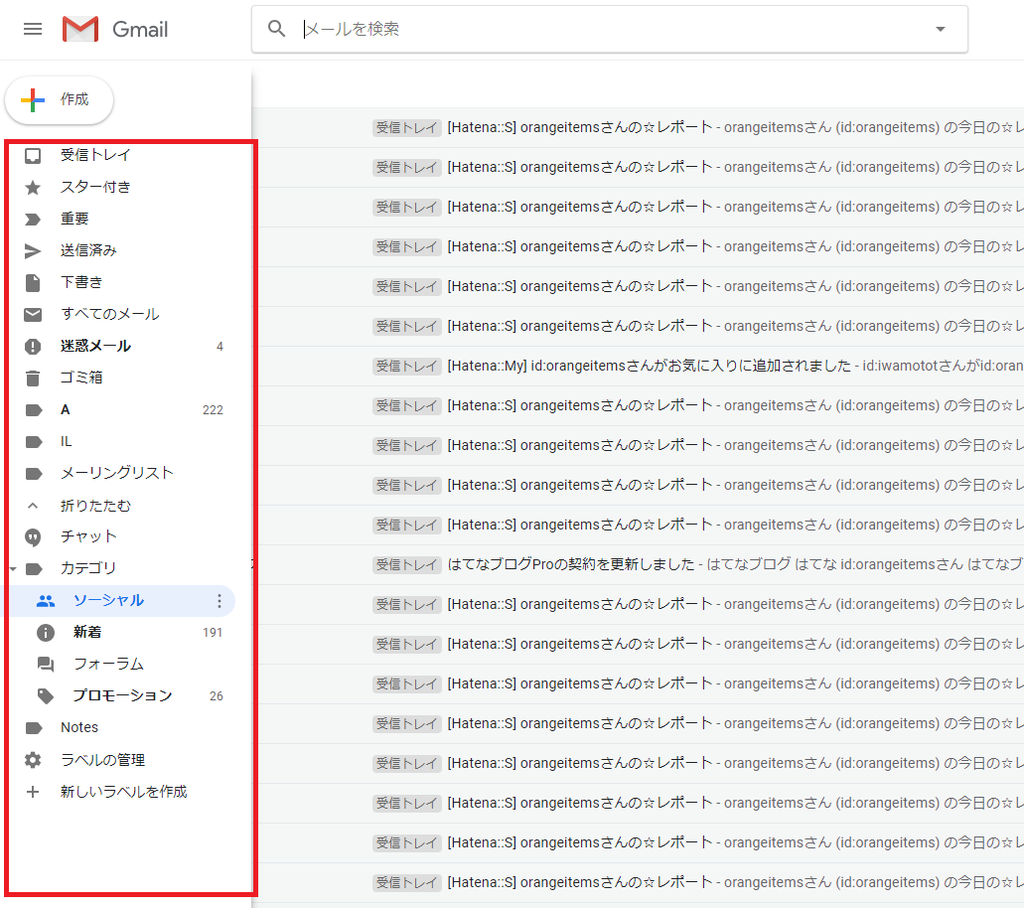This screenshot has width=1024, height=908.
Task: Open the 迷惑メール folder
Action: tap(95, 346)
